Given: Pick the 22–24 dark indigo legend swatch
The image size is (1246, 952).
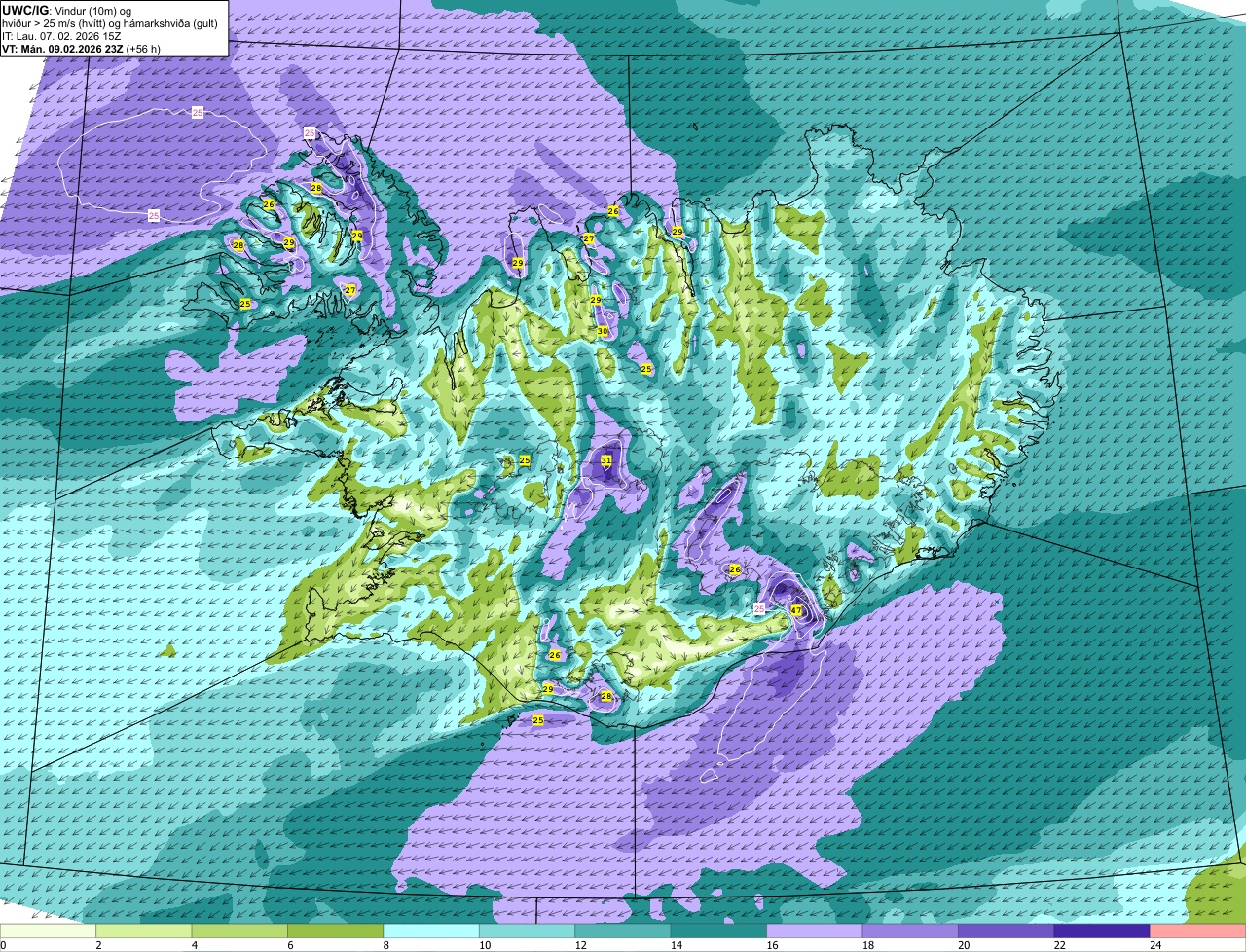Looking at the screenshot, I should pos(1103,931).
